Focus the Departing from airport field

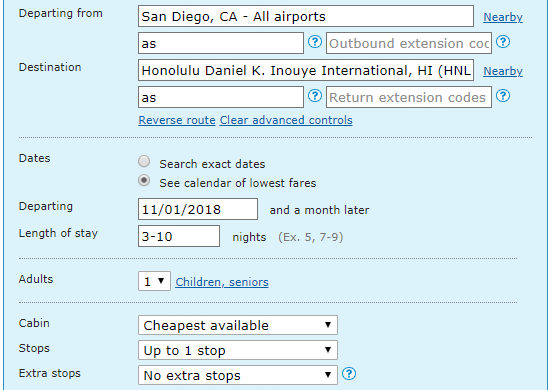point(306,16)
